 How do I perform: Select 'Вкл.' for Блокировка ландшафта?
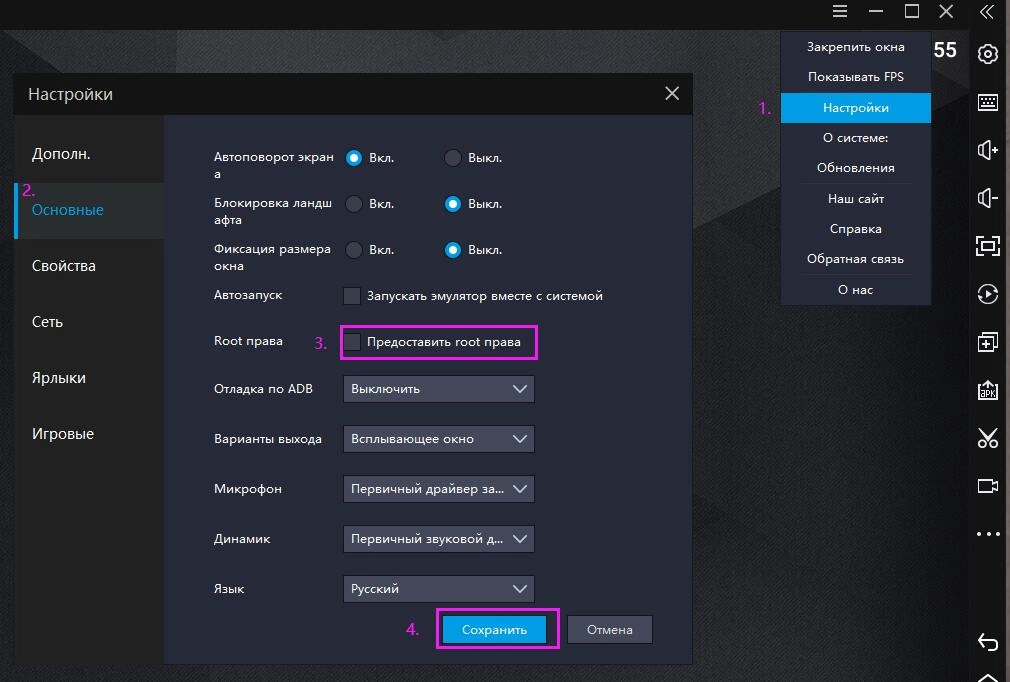point(353,204)
